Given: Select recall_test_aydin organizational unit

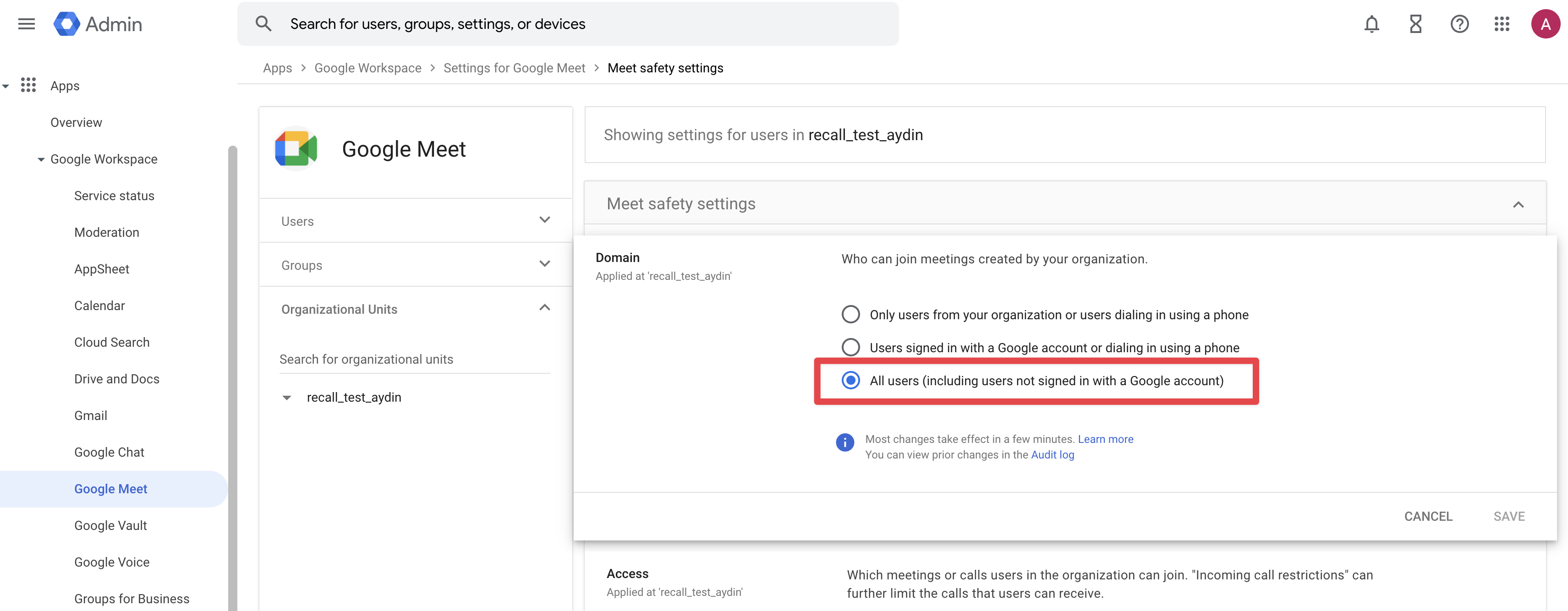Looking at the screenshot, I should [354, 398].
